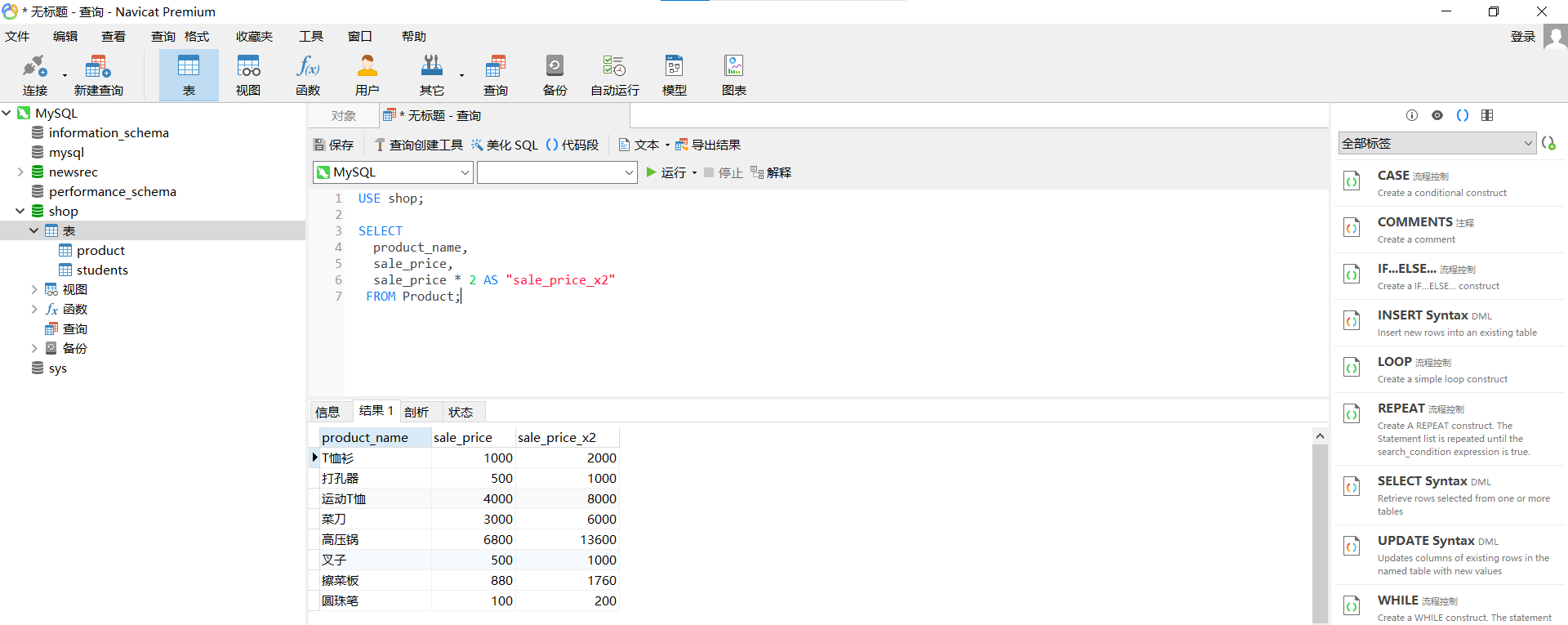Click the 新建查询 (New Query) toolbar icon
The height and width of the screenshot is (625, 1568).
click(98, 75)
